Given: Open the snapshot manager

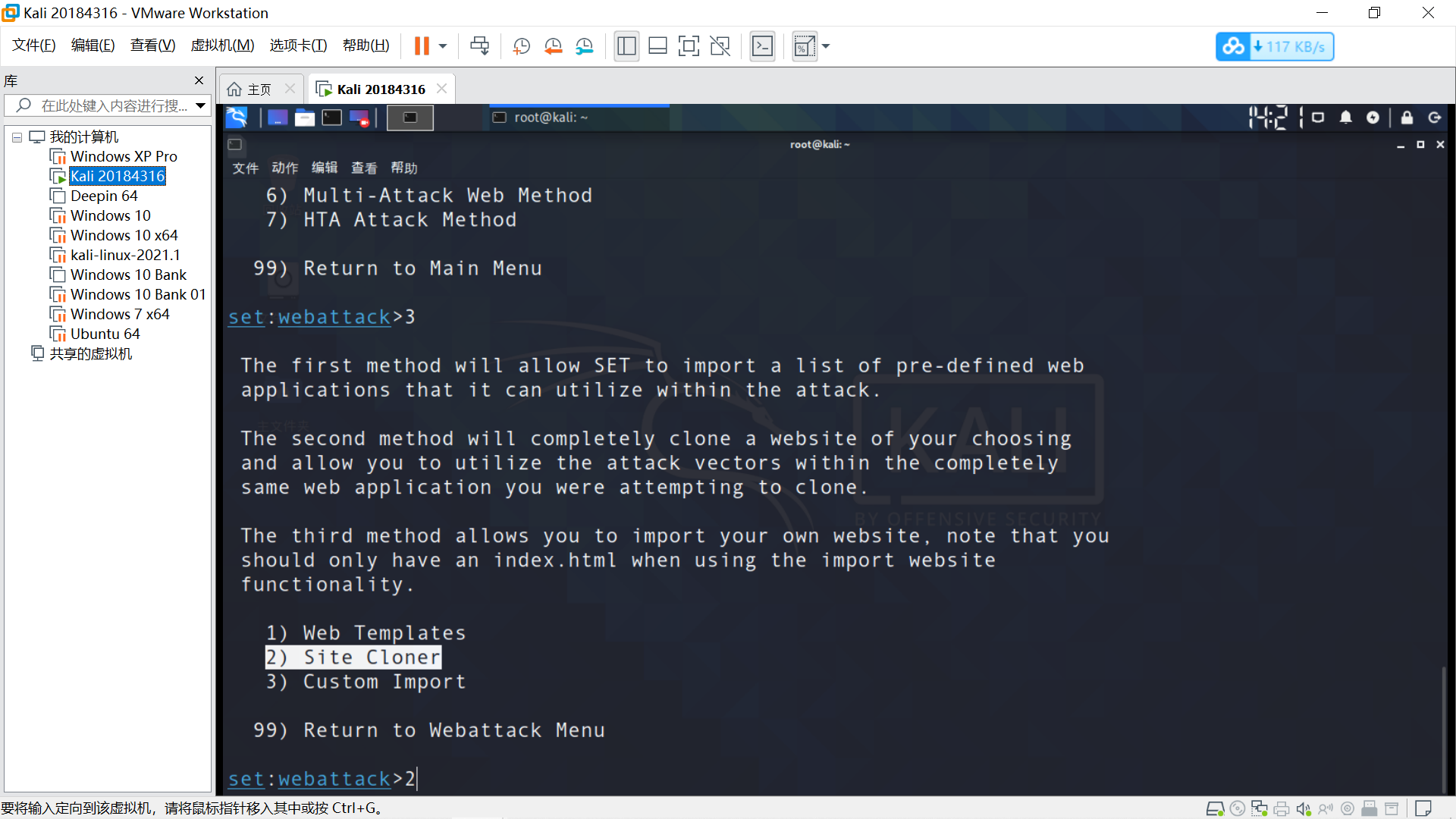Looking at the screenshot, I should 584,46.
